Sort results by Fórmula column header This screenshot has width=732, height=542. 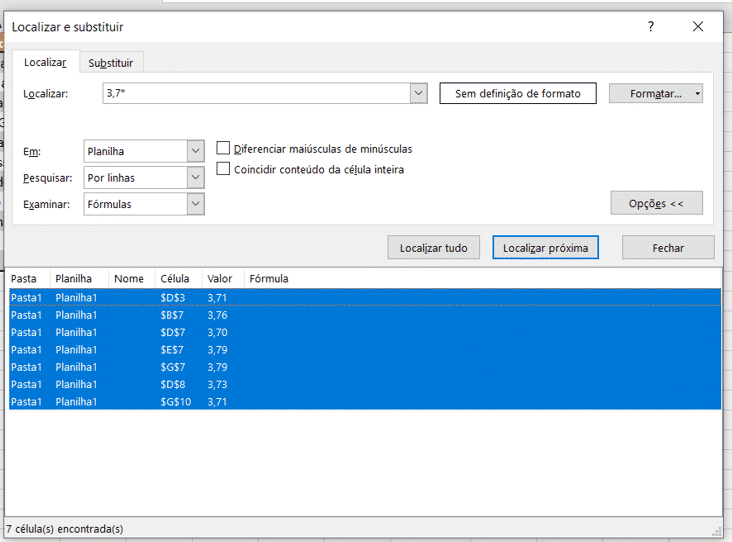click(483, 279)
